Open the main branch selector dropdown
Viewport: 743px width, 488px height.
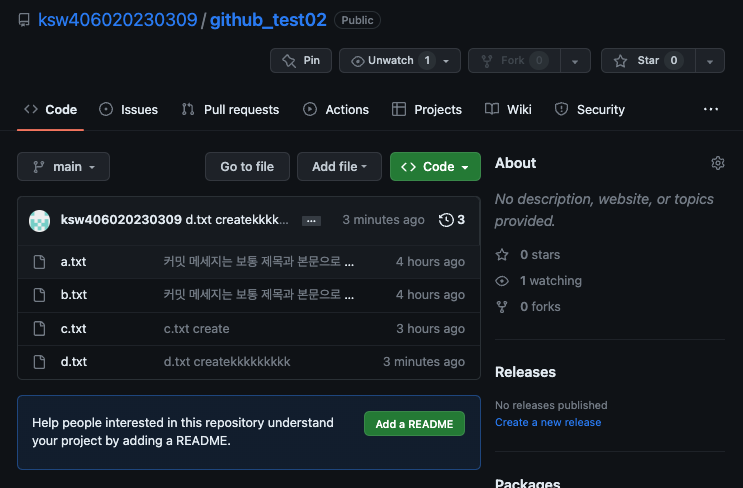coord(63,166)
